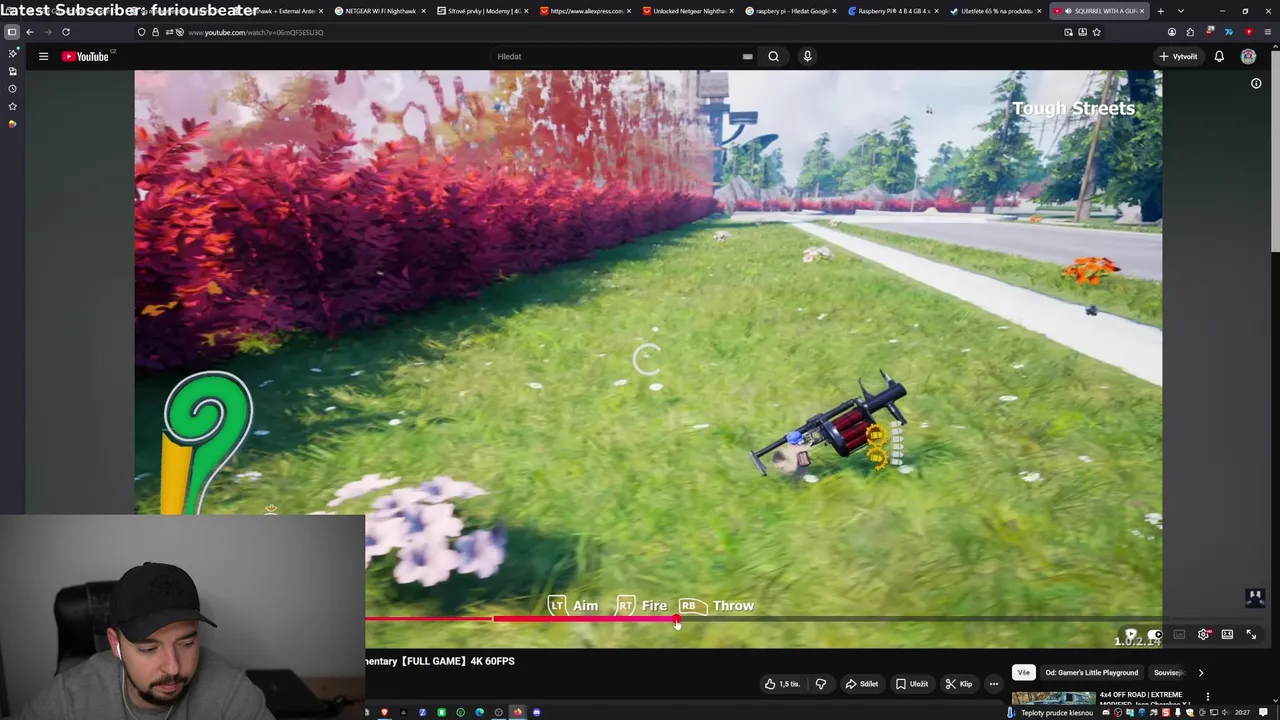Go back with browser back arrow
1280x720 pixels.
point(30,32)
